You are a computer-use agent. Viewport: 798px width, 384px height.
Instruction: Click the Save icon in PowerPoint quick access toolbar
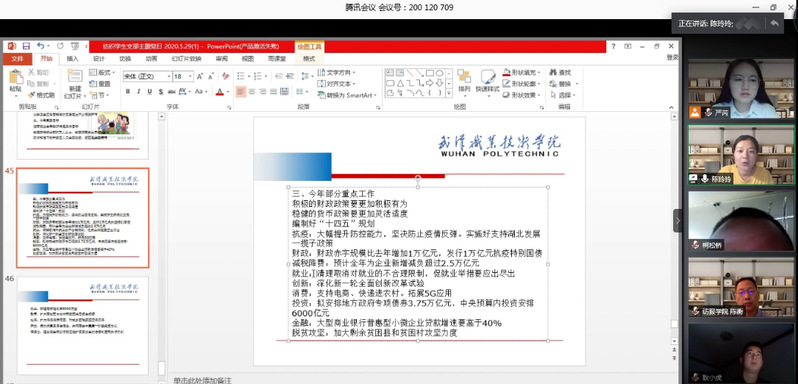[26, 46]
